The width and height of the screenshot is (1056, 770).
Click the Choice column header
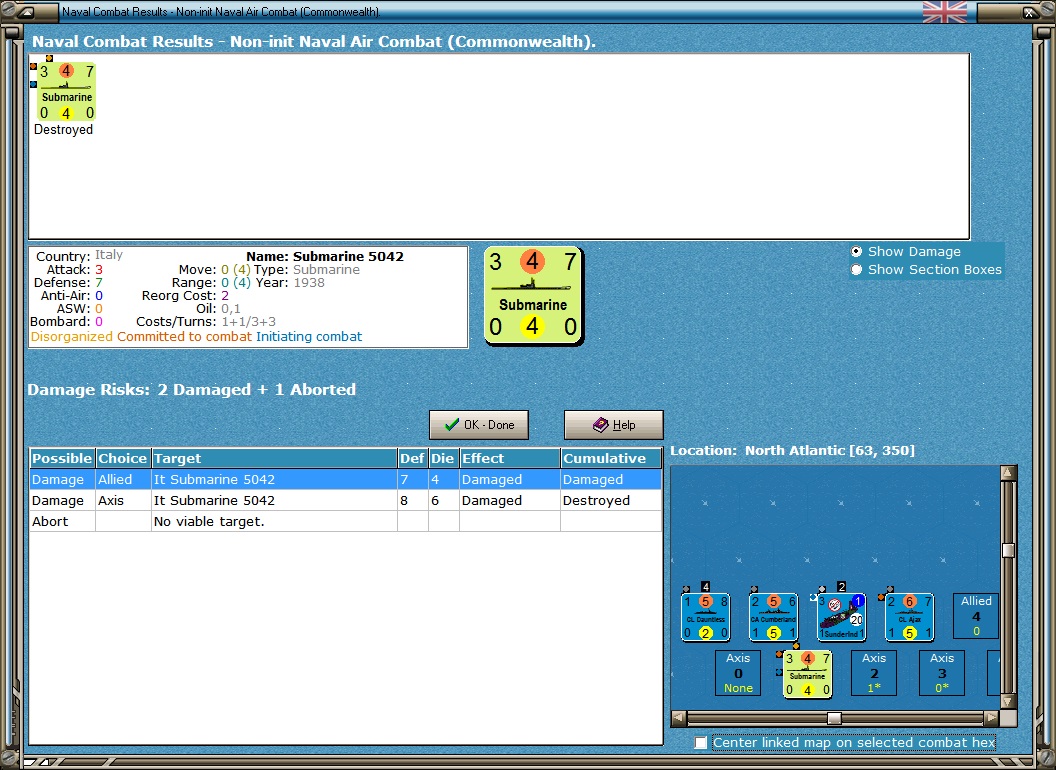123,458
